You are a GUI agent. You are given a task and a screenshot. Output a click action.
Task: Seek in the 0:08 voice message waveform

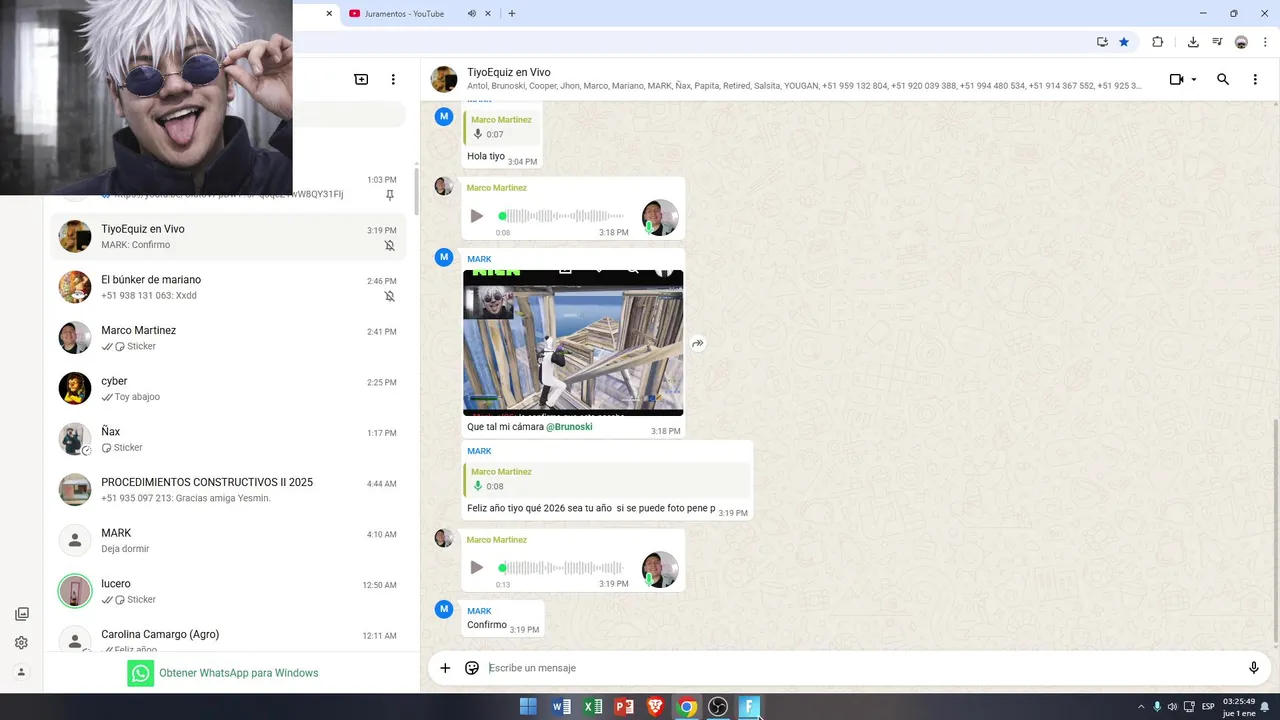point(561,216)
